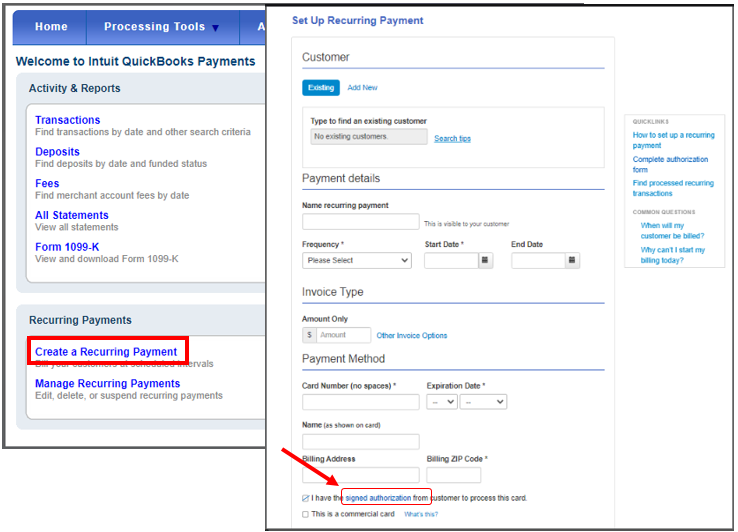Open Manage Recurring Payments
Screen dimensions: 738x532
pyautogui.click(x=107, y=383)
